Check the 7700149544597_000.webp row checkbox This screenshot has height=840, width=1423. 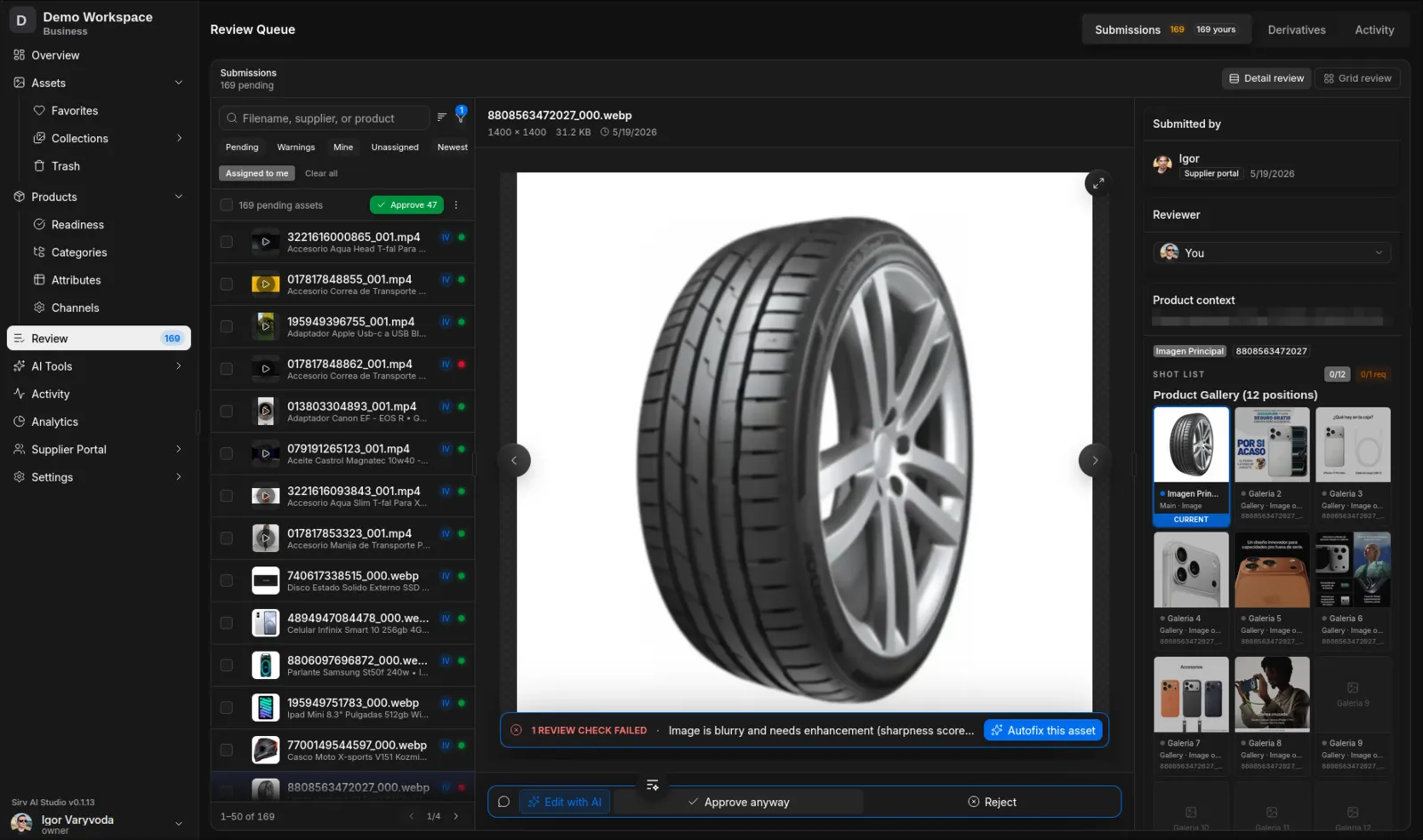click(x=227, y=750)
